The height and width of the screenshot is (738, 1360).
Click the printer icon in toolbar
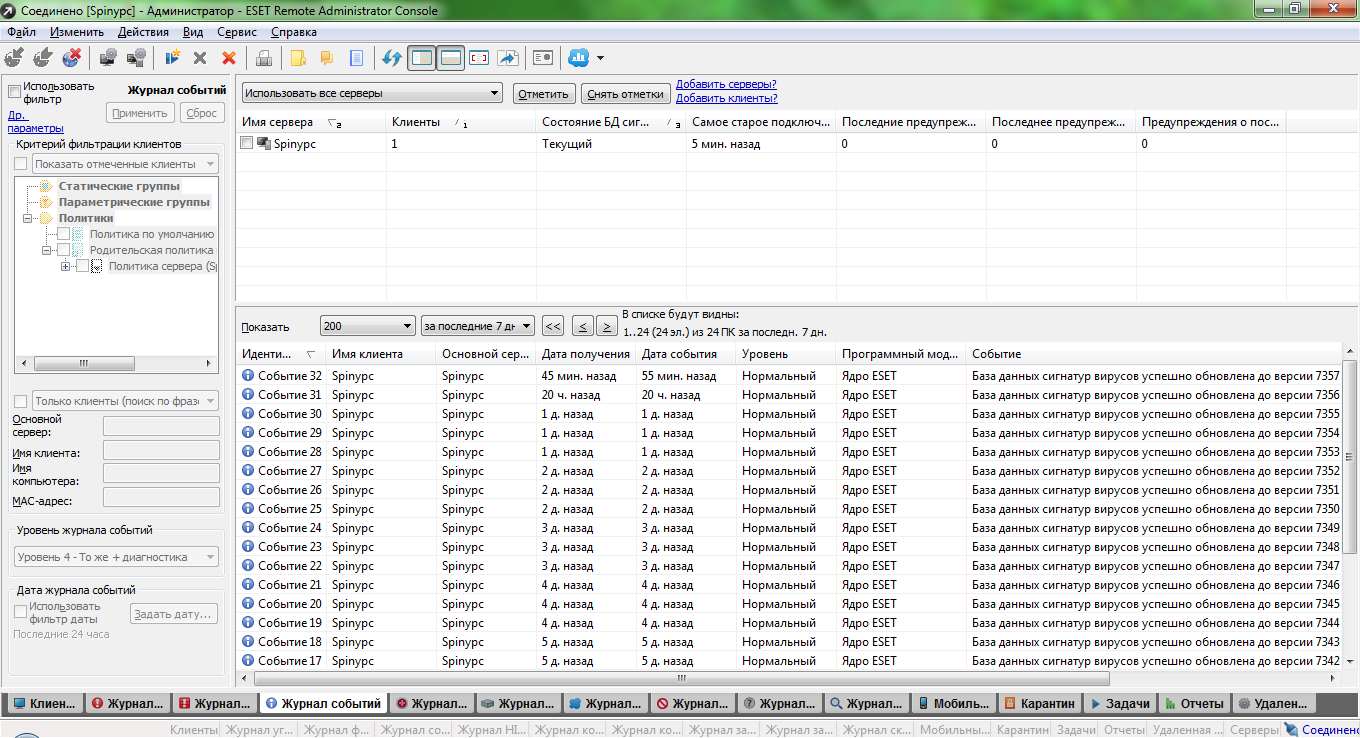click(x=264, y=58)
